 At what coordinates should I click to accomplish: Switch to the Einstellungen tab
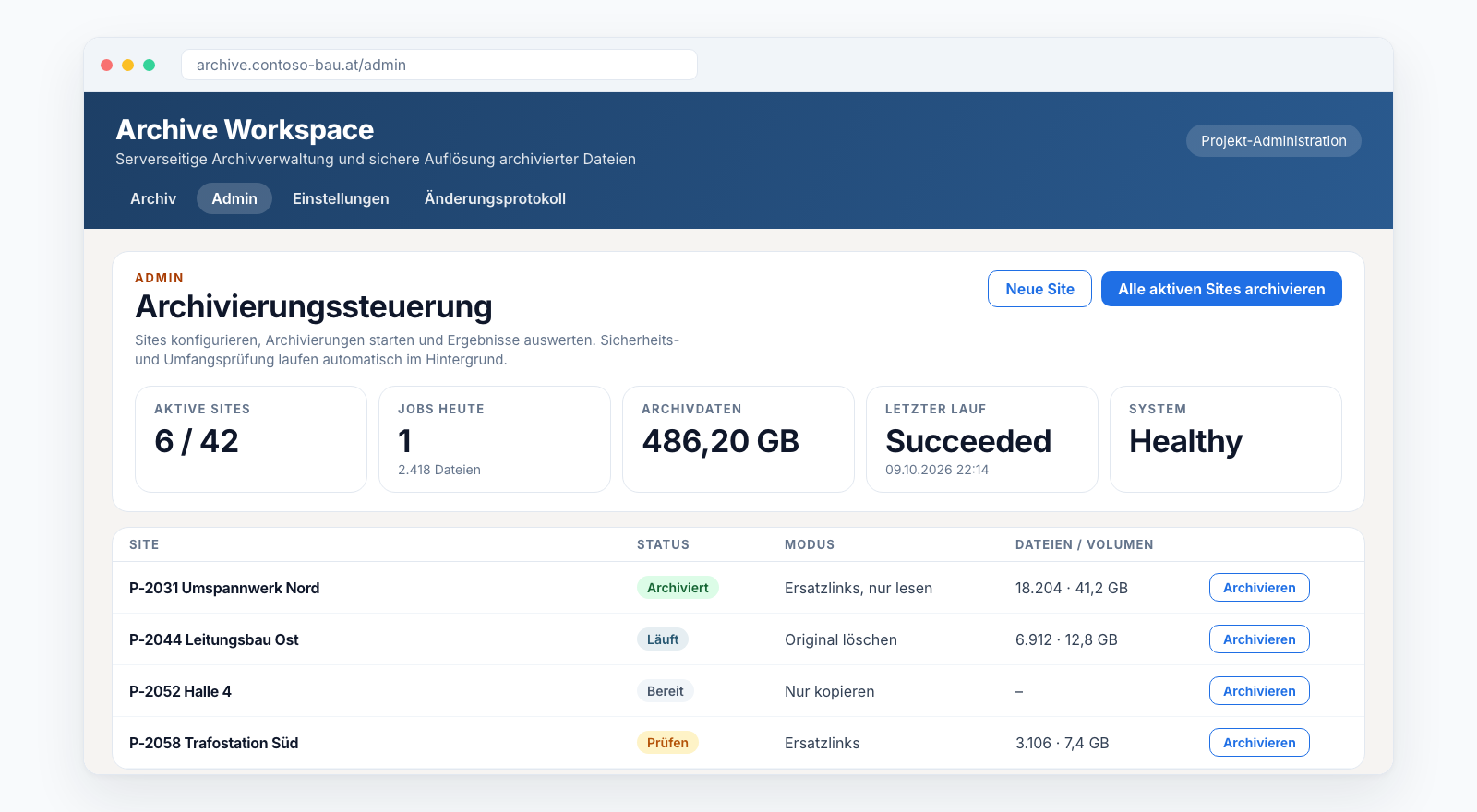point(341,198)
